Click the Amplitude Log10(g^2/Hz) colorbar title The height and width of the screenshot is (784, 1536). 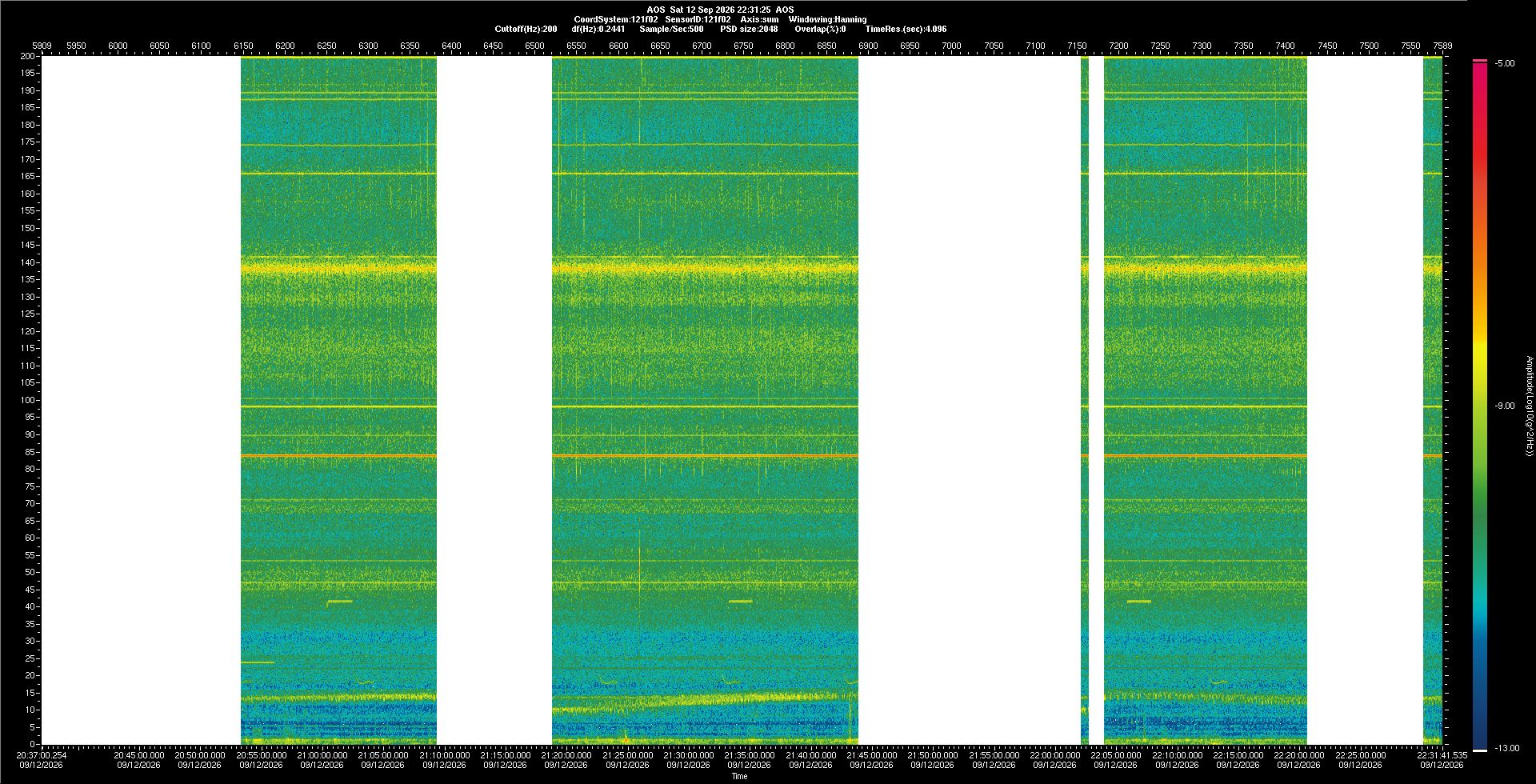[1529, 406]
